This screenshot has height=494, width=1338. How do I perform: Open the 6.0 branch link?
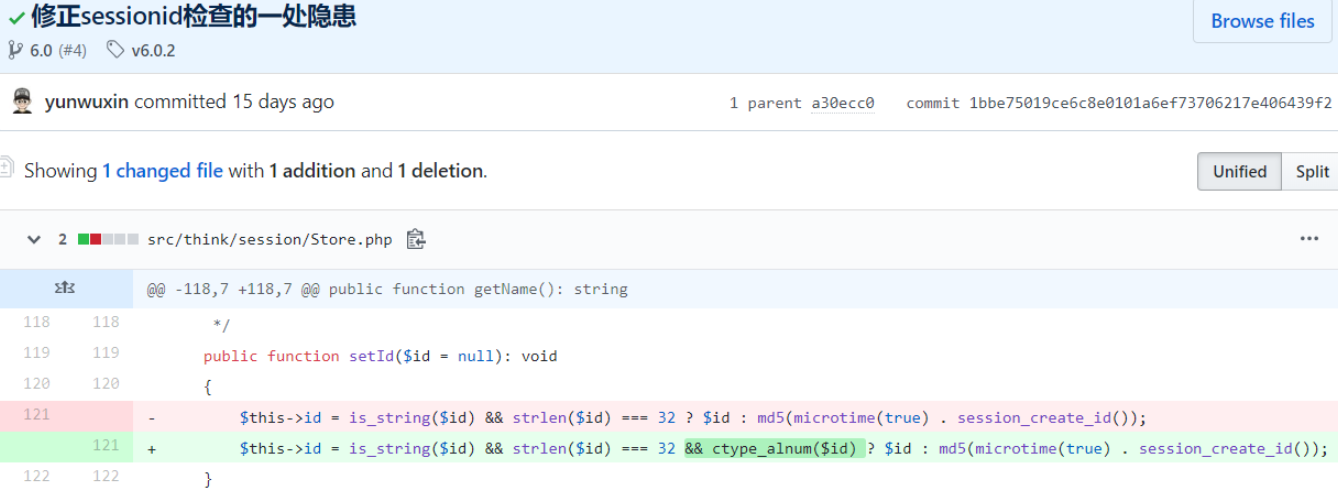click(x=41, y=50)
